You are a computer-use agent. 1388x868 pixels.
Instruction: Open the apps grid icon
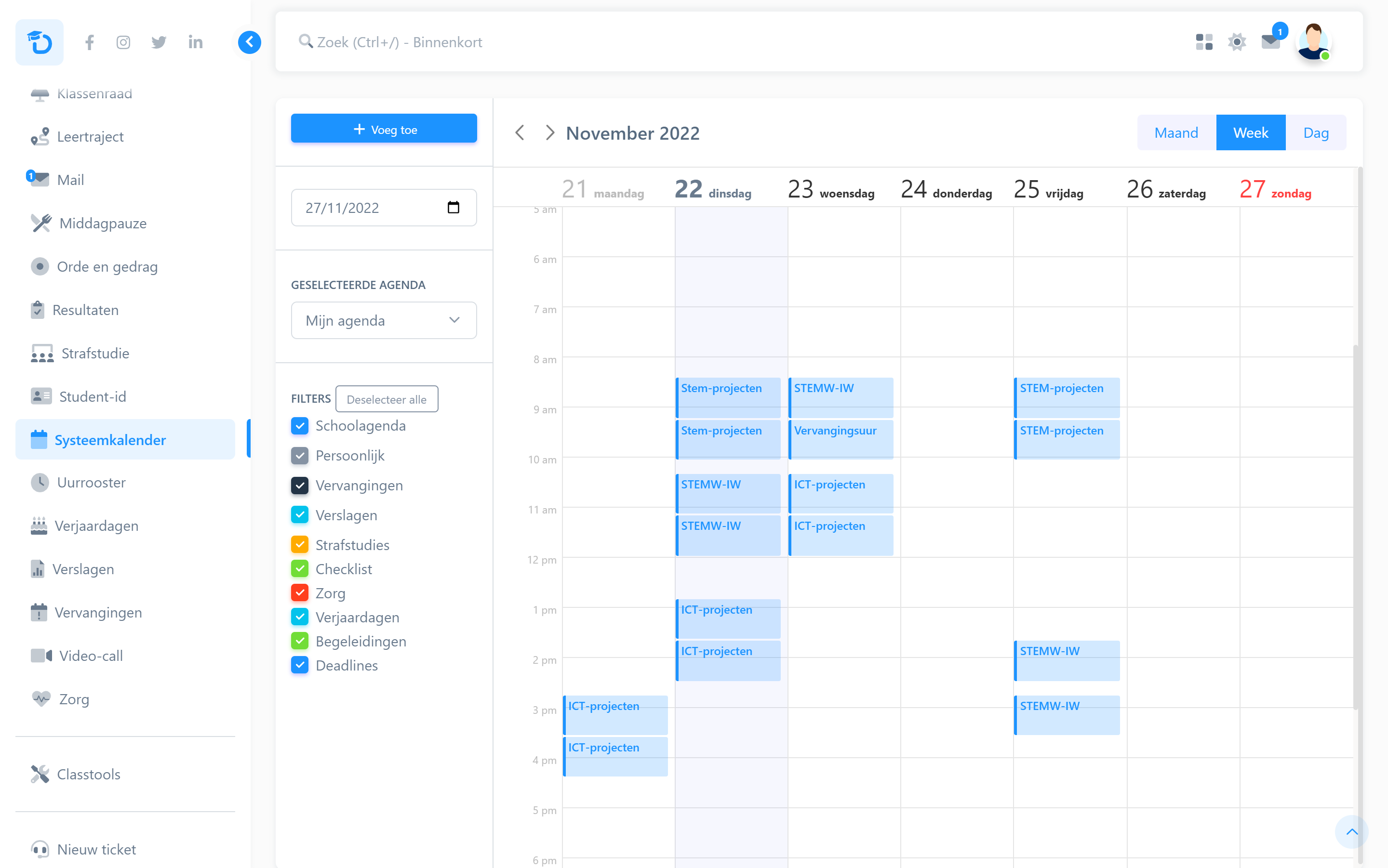1204,42
